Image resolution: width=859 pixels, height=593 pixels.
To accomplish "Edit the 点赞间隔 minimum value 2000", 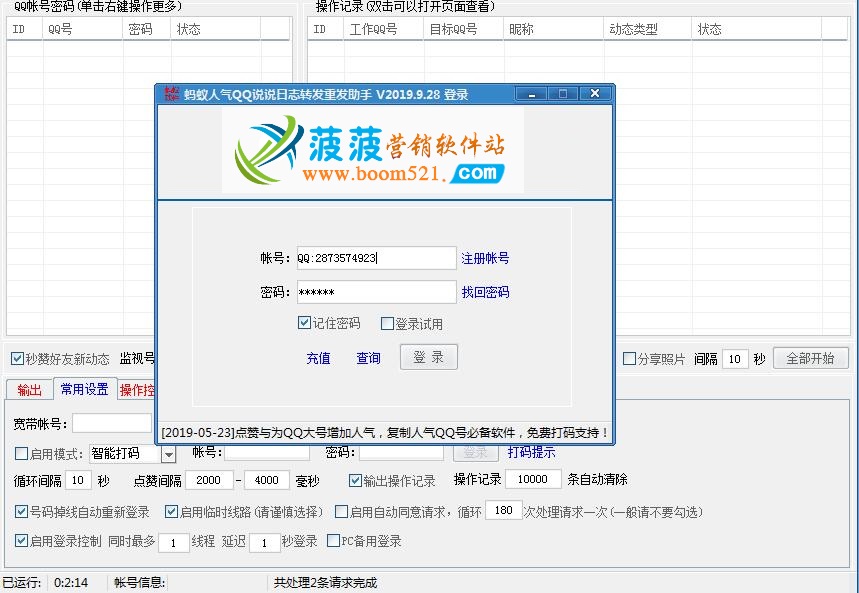I will pos(209,480).
